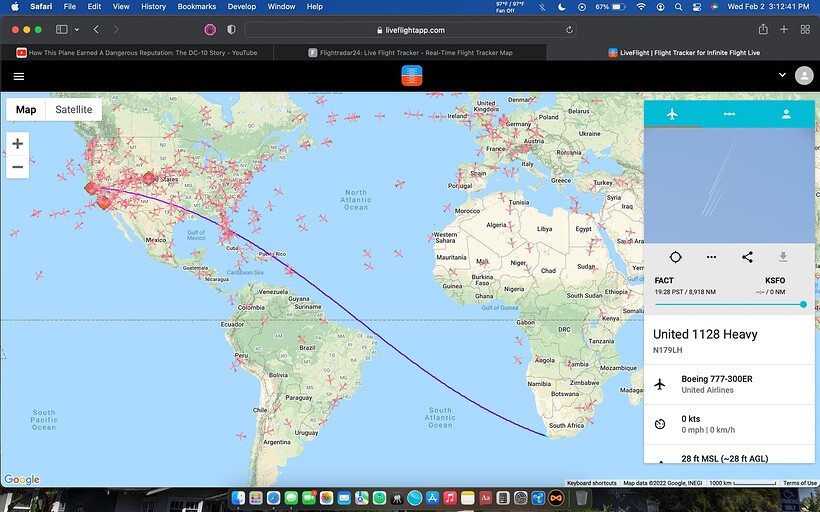Open Music app from the Dock
This screenshot has height=512, width=820.
point(450,498)
